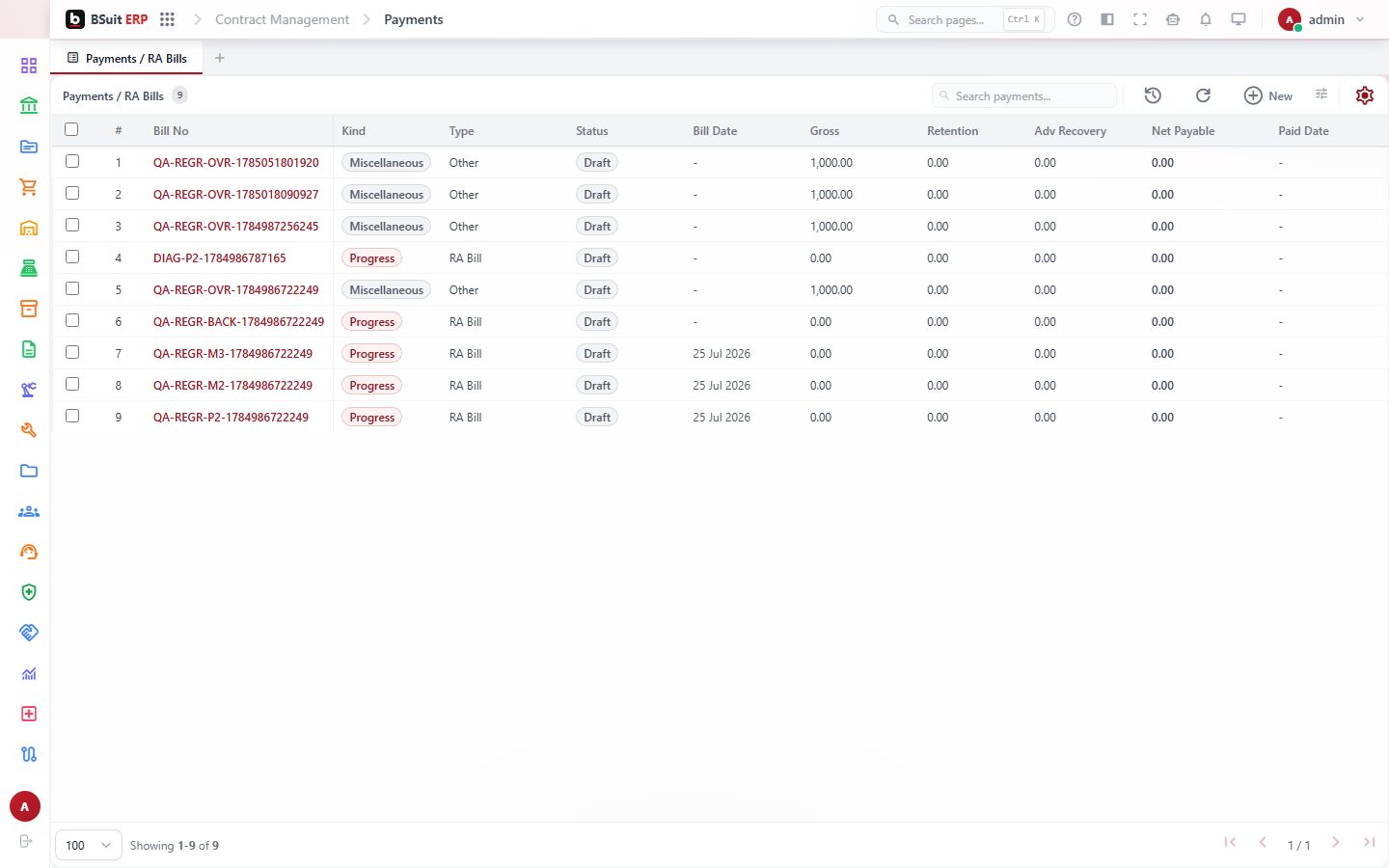Toggle the select-all checkbox in table header
1389x868 pixels.
point(71,129)
